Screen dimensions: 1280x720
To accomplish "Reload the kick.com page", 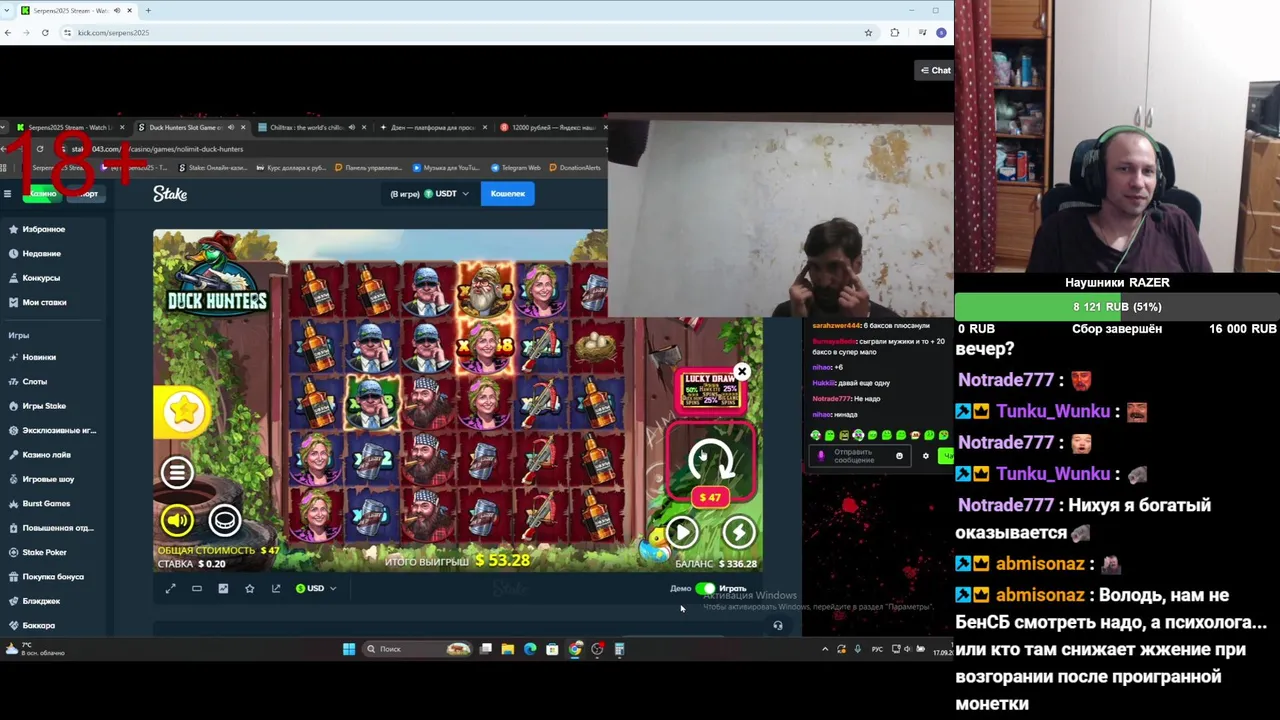I will [45, 33].
